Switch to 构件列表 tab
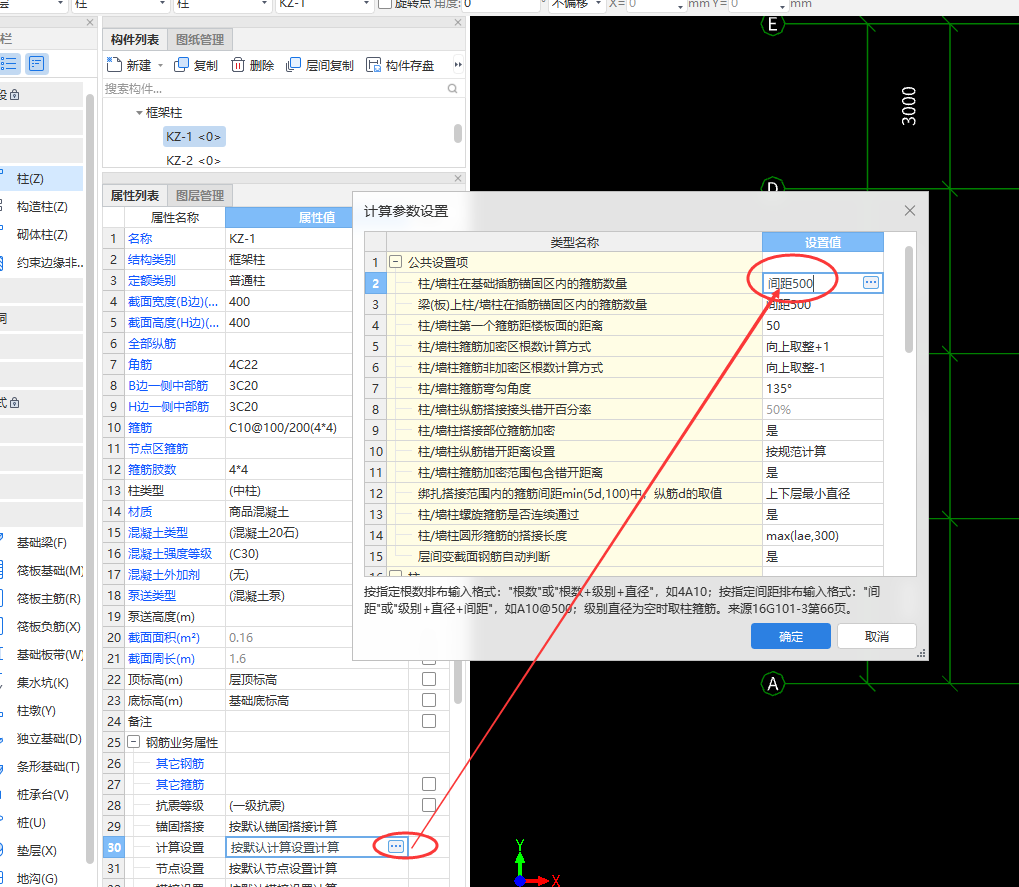 tap(135, 40)
